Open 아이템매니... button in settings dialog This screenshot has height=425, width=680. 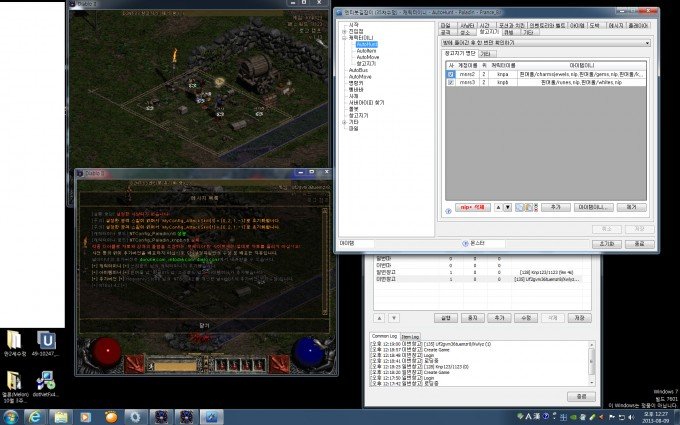click(594, 208)
